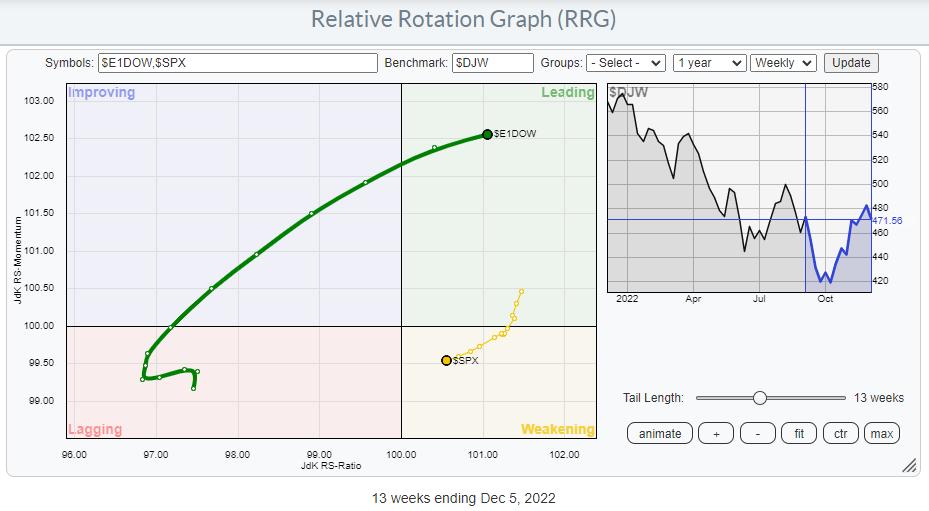Open the Weekly interval dropdown

tap(784, 63)
